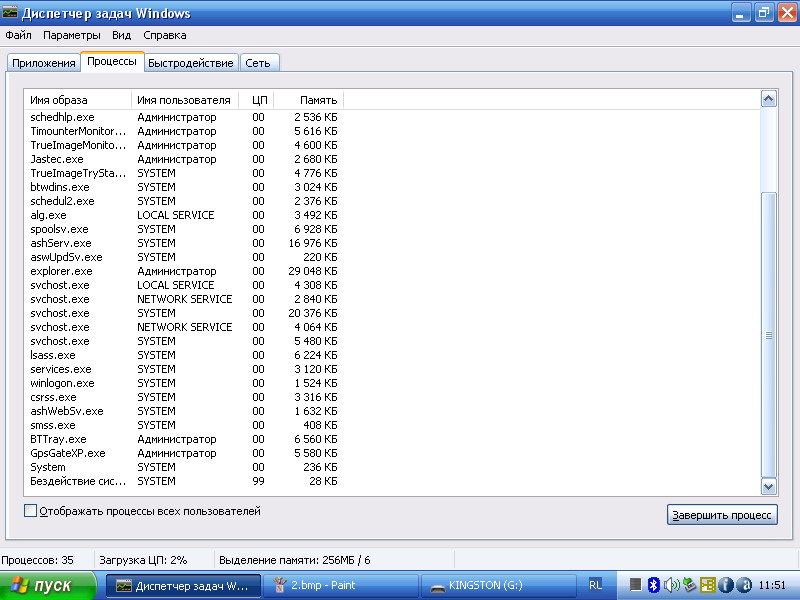800x600 pixels.
Task: Open the volume speaker tray icon
Action: 672,585
